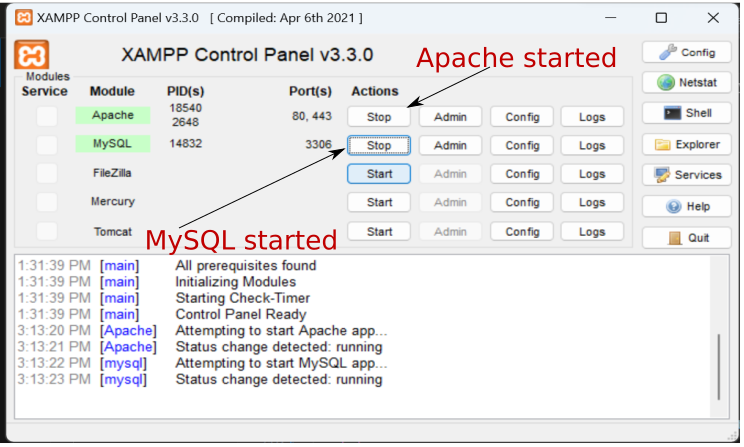
Task: Click the 3:13:21 PM Apache log entry
Action: point(200,347)
